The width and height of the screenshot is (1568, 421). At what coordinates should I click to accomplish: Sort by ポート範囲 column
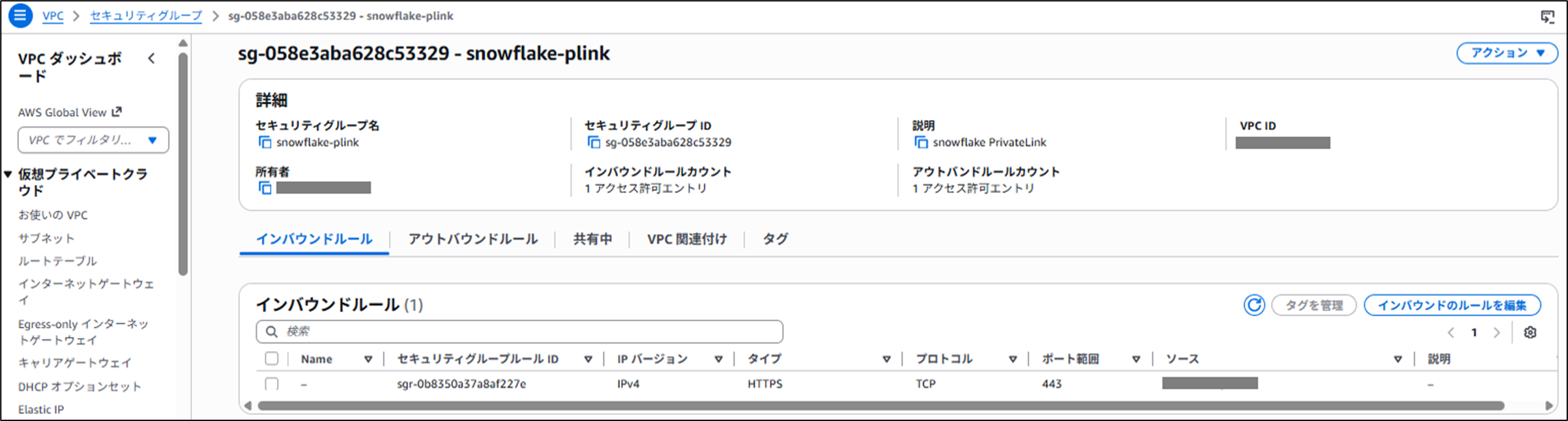coord(1136,359)
